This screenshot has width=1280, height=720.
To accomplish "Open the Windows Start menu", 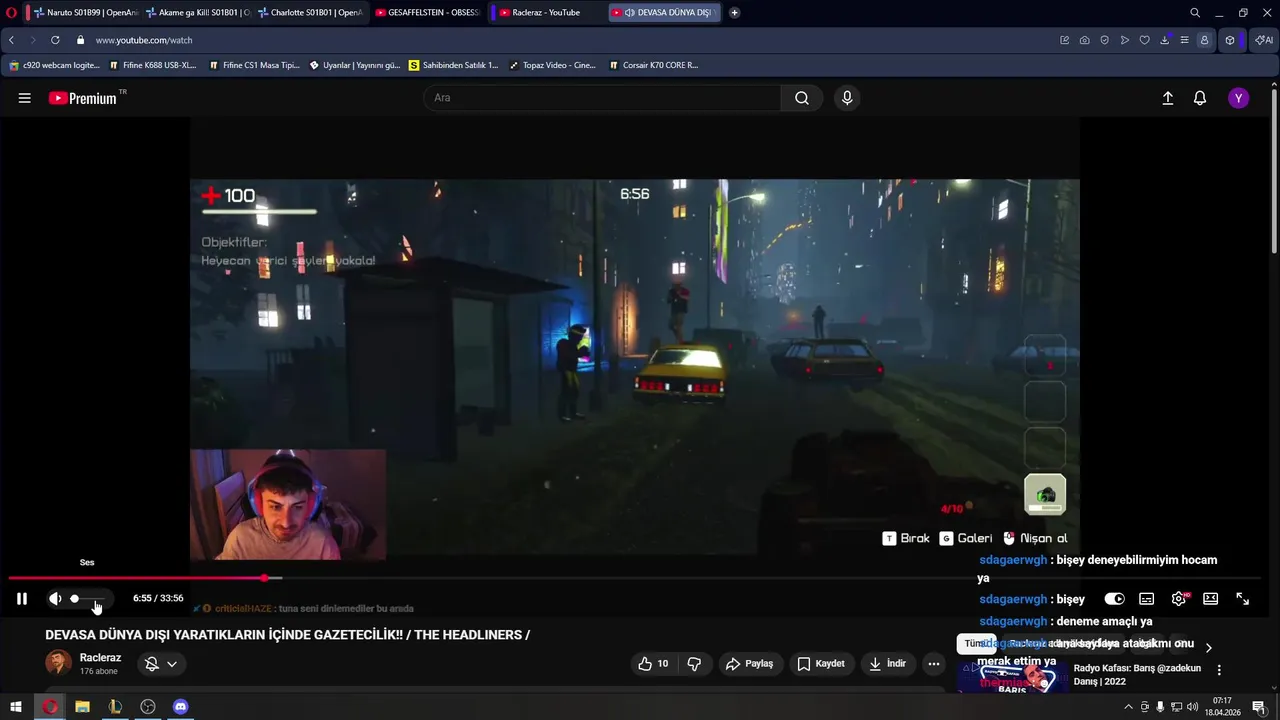I will click(16, 707).
